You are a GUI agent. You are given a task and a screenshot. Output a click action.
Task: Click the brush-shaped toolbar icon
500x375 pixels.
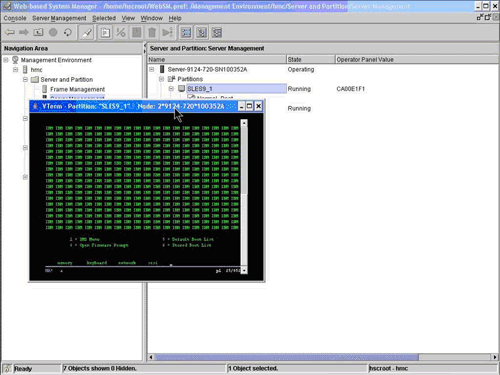tap(87, 33)
